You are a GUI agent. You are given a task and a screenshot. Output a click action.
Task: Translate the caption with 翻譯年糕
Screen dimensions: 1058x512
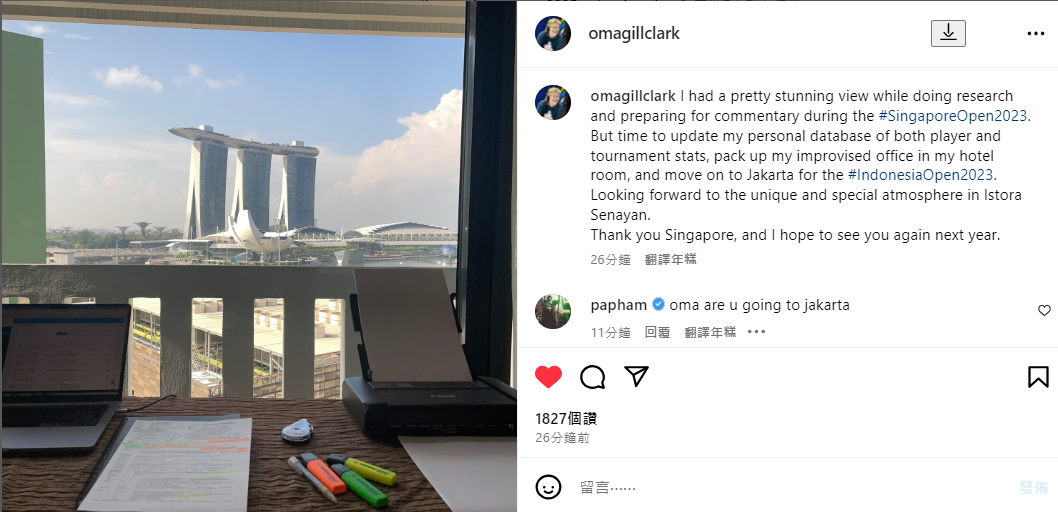tap(670, 259)
